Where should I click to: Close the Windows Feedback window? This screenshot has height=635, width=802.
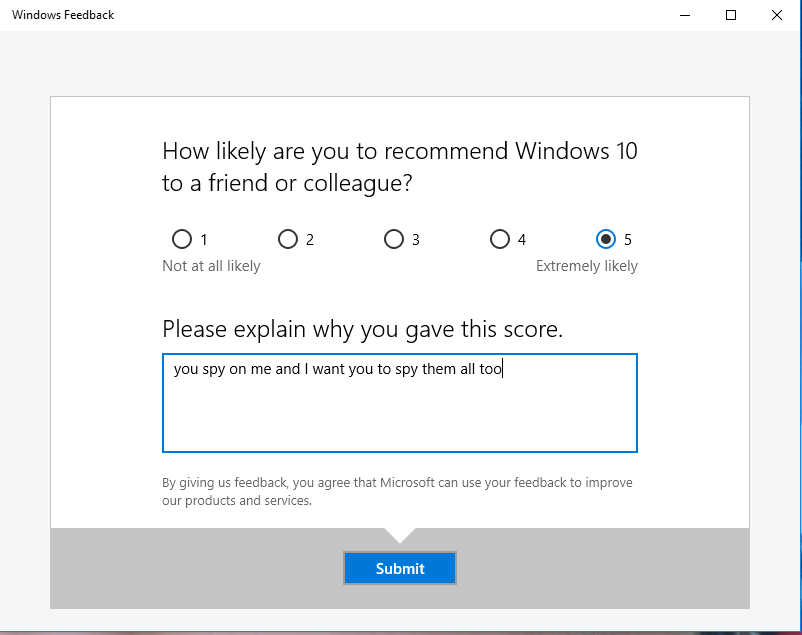[777, 15]
